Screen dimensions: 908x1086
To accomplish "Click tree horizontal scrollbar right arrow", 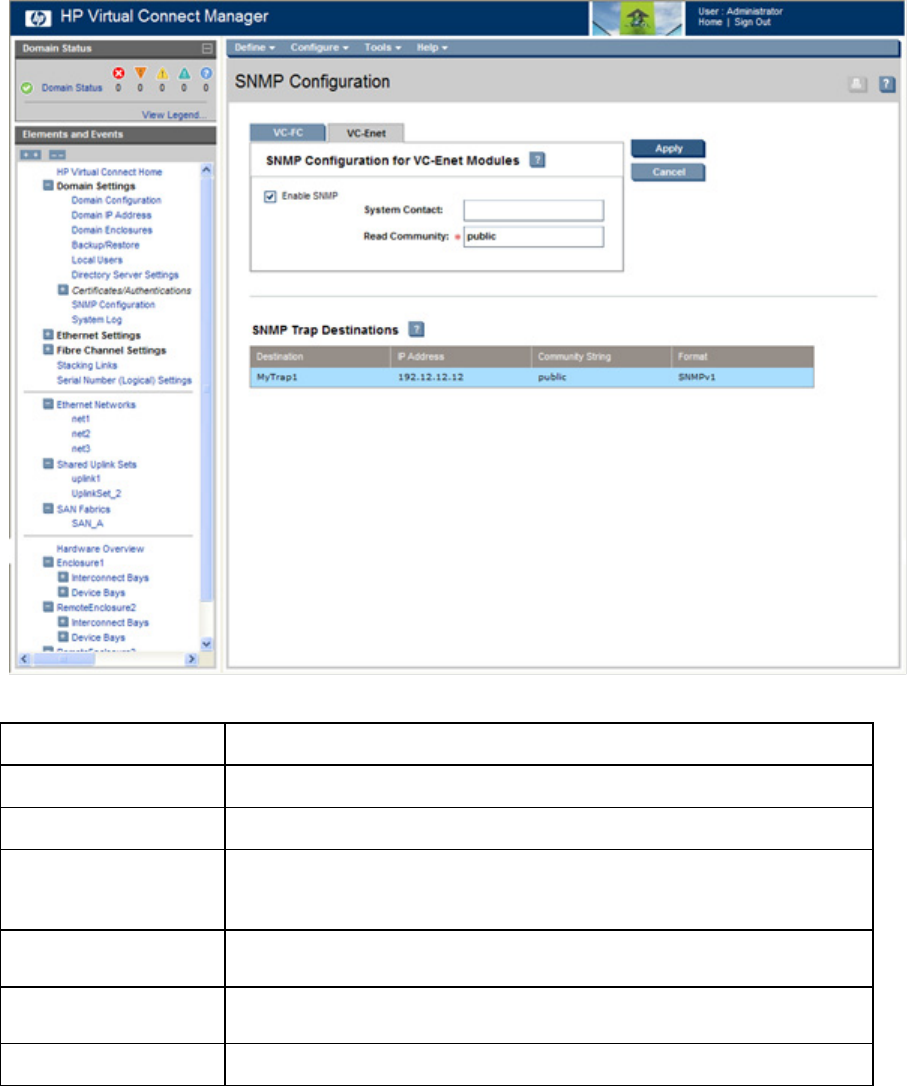I will click(x=192, y=659).
